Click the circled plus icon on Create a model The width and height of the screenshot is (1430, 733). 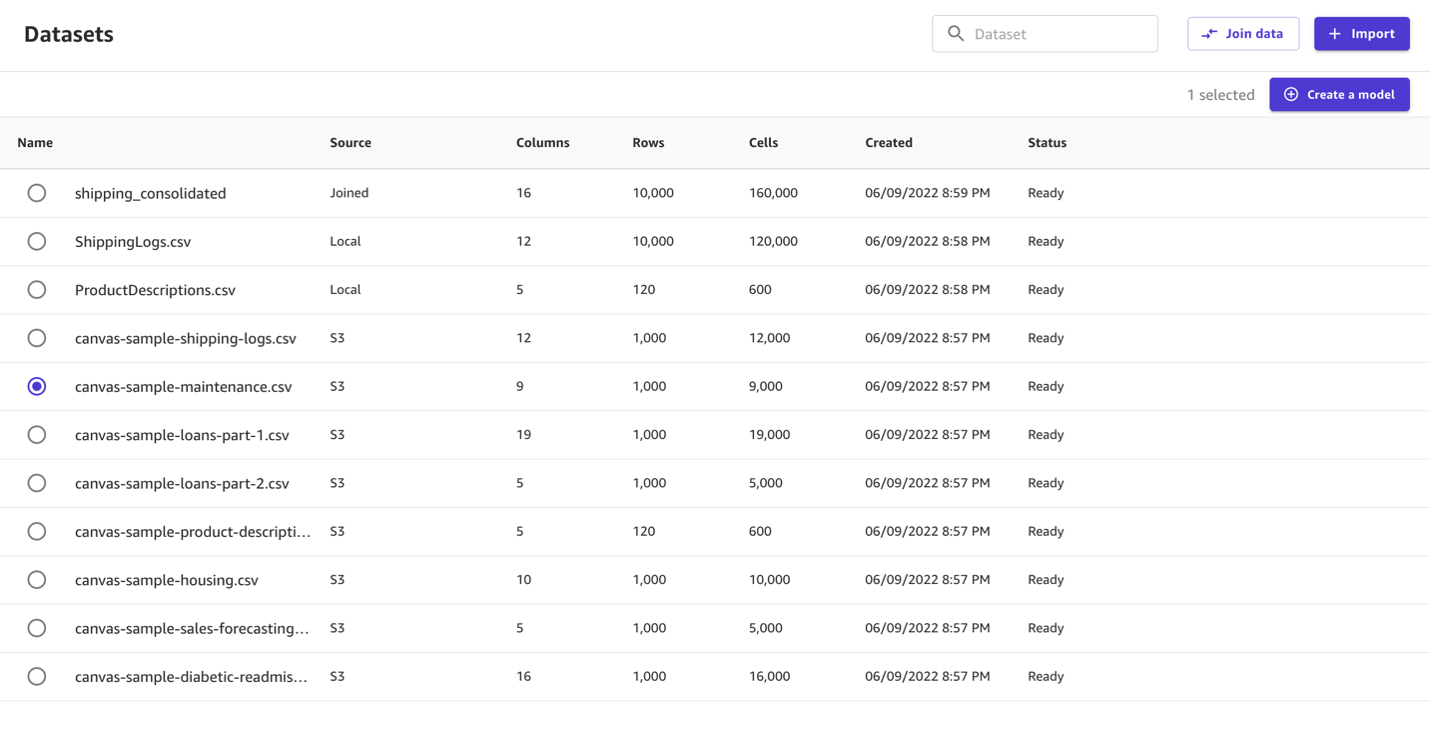point(1291,95)
